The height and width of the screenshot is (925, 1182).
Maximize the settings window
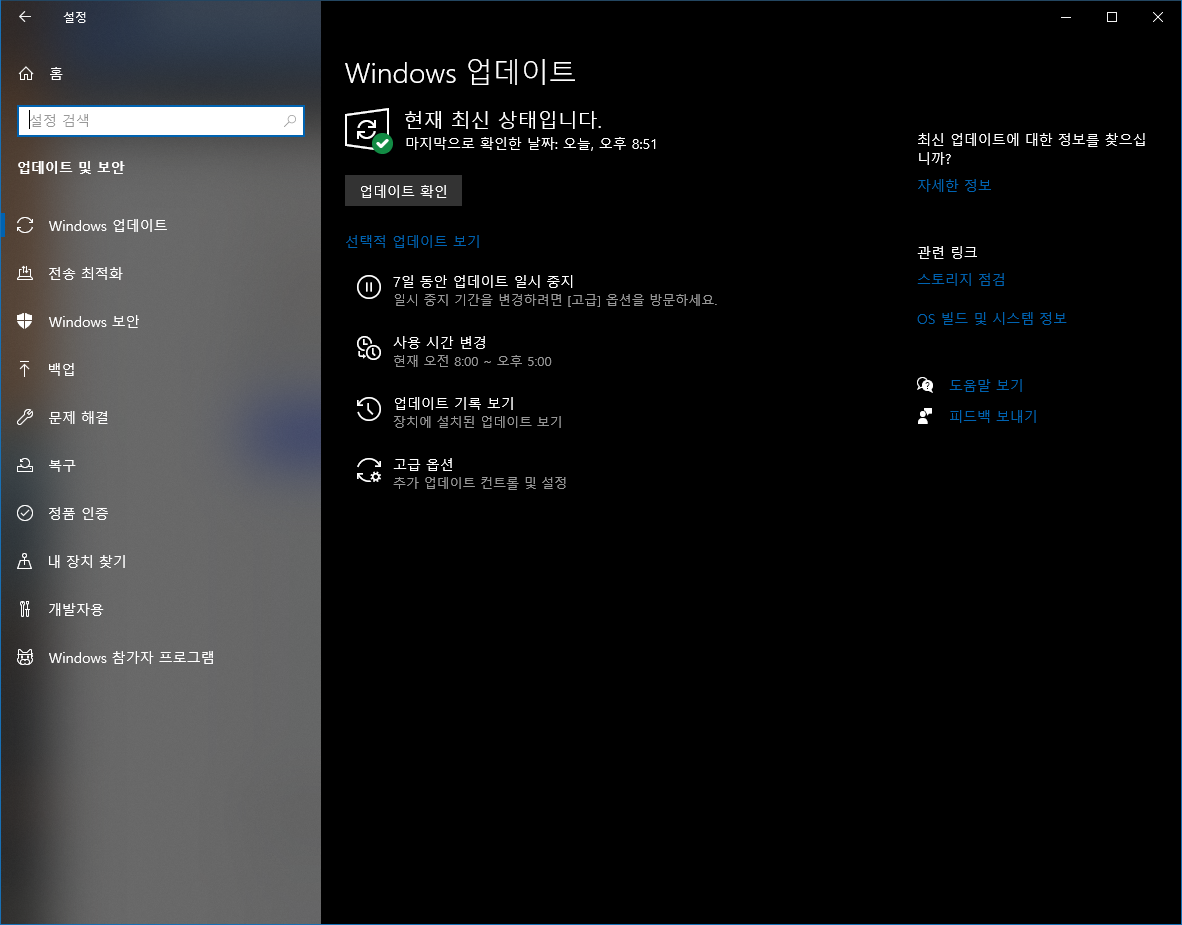click(1112, 17)
